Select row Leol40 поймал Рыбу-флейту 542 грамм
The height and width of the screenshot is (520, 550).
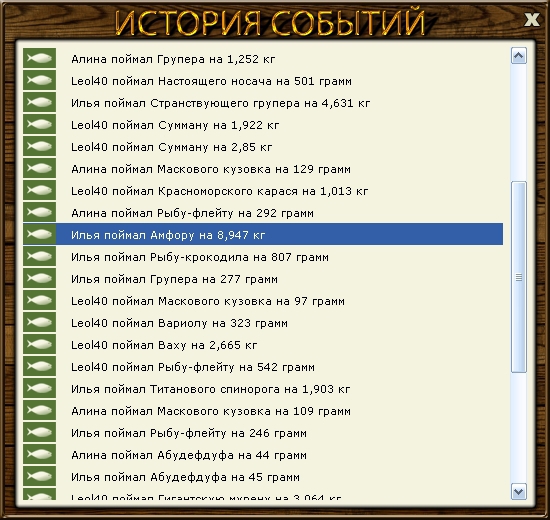tap(263, 366)
